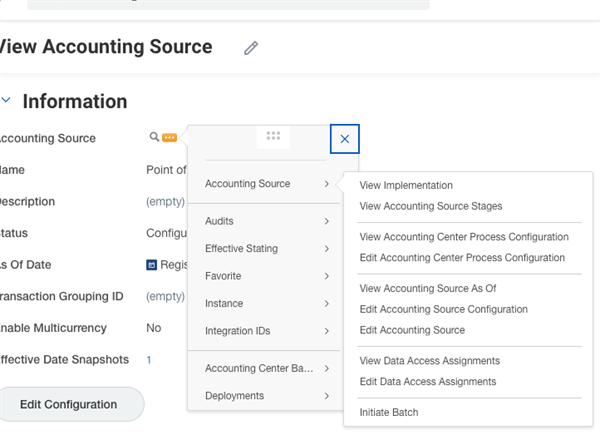Select Accounting Center Ba... menu entry
This screenshot has height=440, width=600.
[259, 368]
